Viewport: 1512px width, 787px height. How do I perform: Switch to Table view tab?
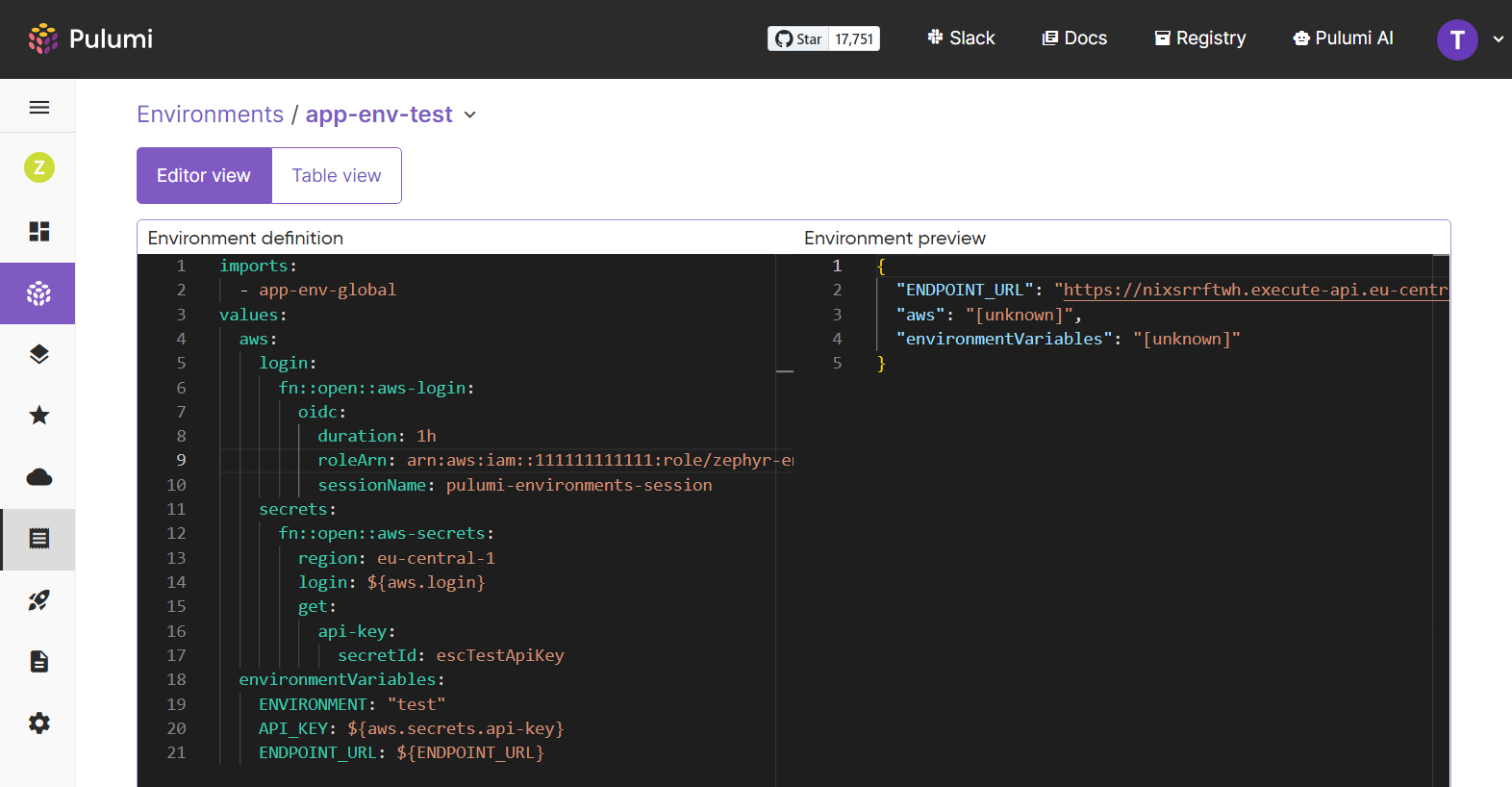337,175
